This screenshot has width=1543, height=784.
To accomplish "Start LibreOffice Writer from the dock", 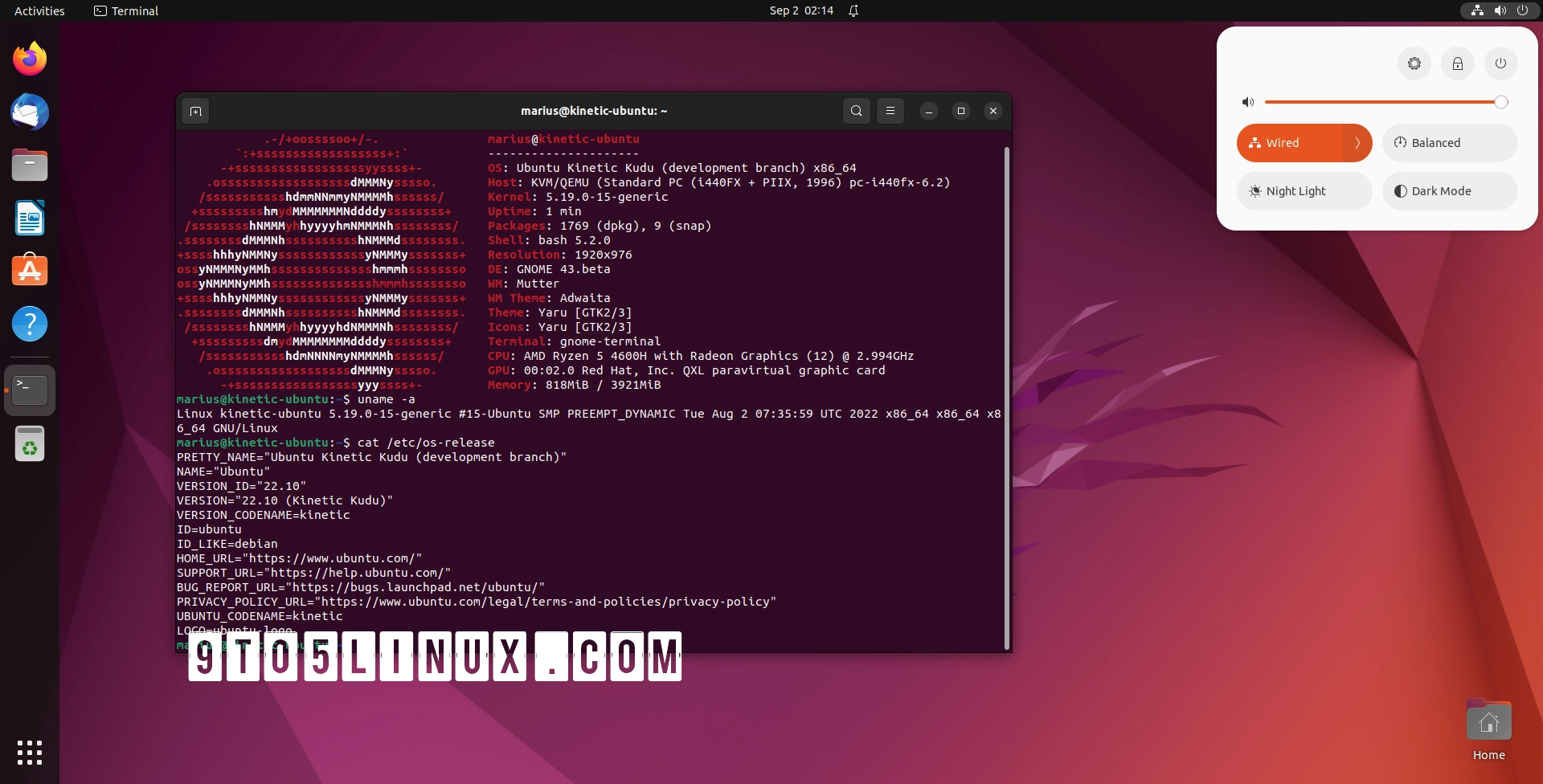I will pyautogui.click(x=29, y=218).
